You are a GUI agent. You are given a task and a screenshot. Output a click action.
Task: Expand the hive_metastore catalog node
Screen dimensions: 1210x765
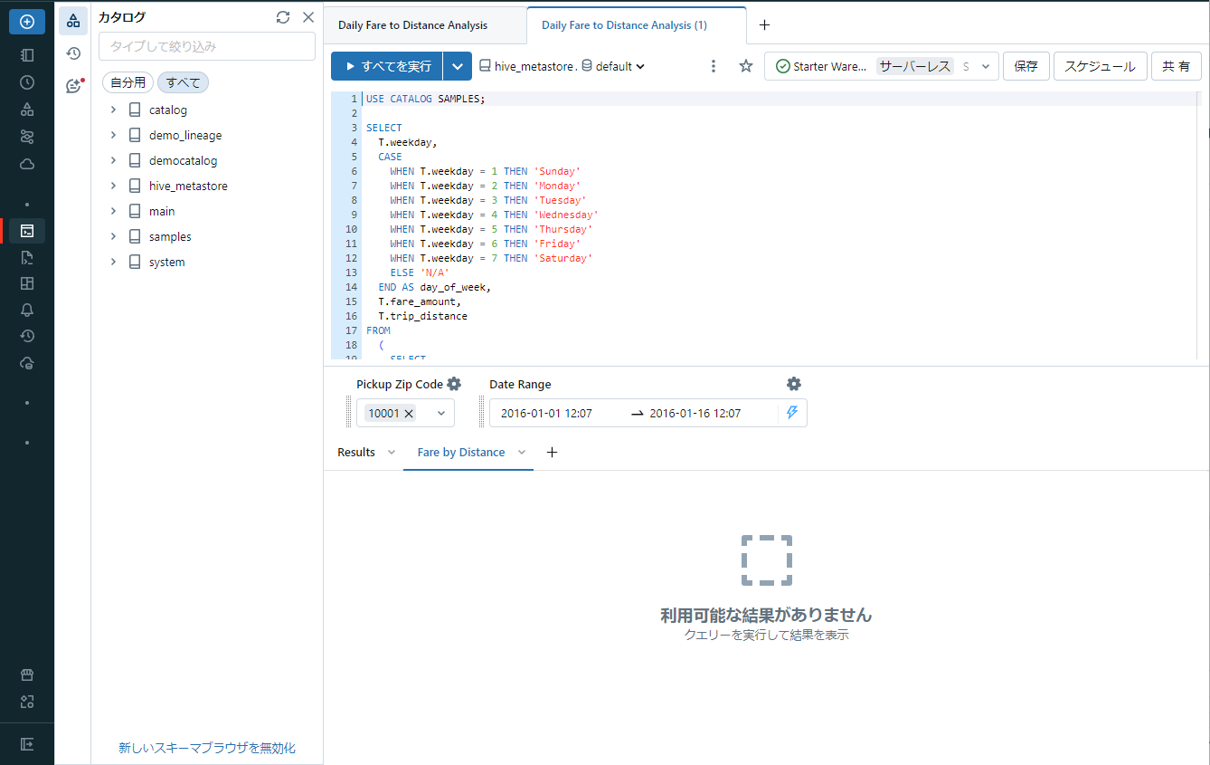113,186
